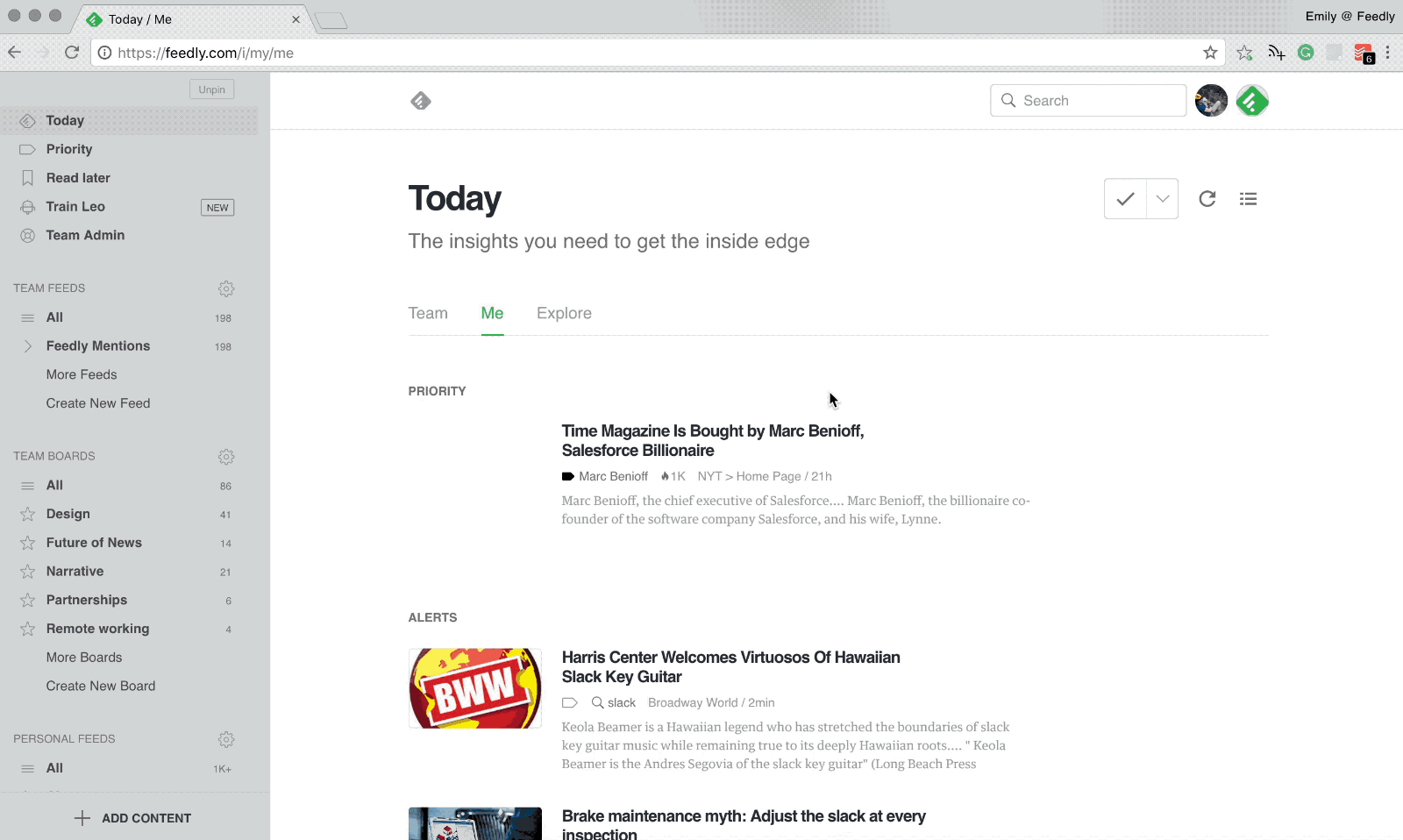
Task: Open the list view layout icon
Action: pyautogui.click(x=1248, y=199)
